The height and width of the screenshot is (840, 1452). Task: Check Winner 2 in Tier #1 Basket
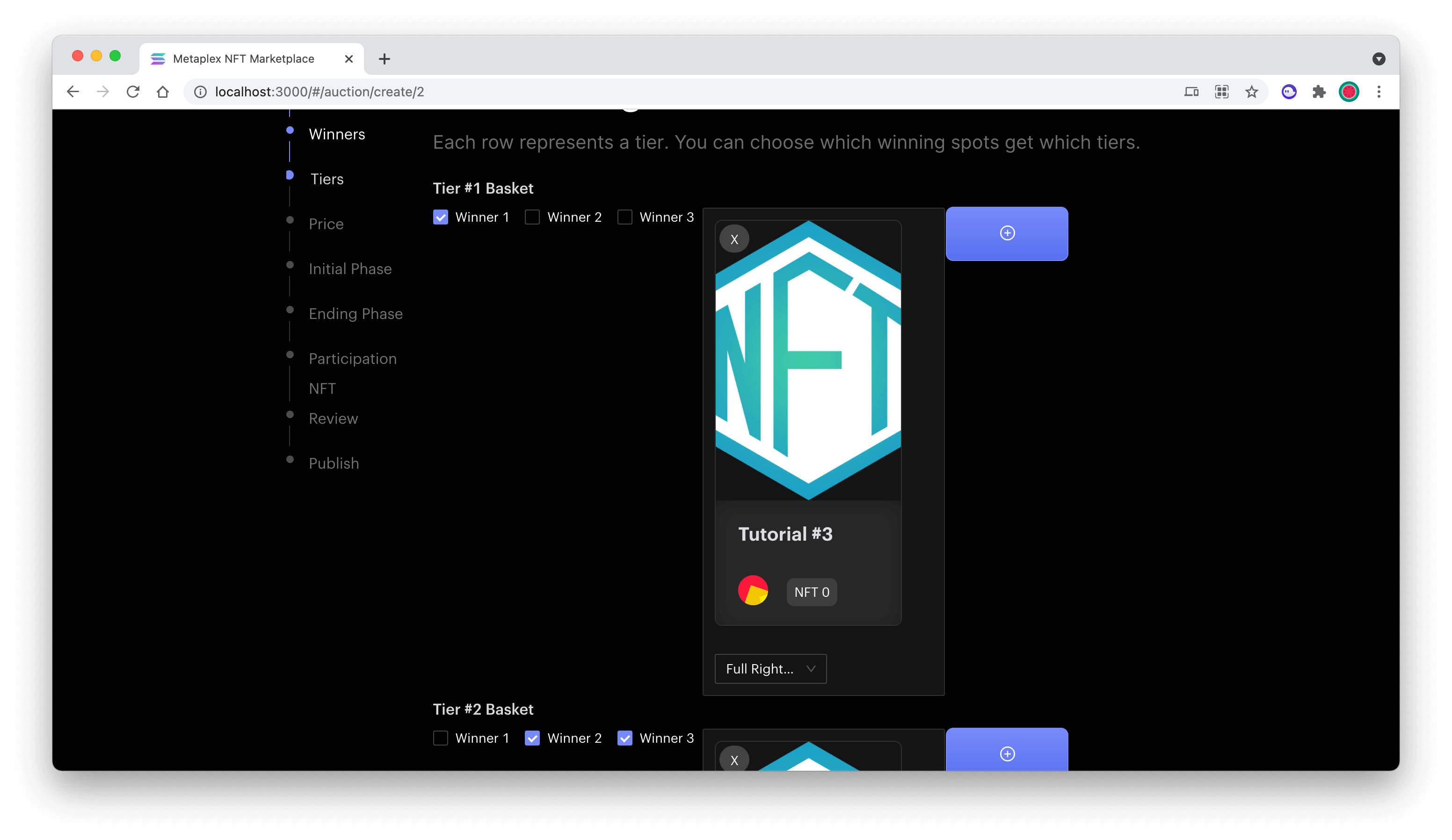coord(532,217)
